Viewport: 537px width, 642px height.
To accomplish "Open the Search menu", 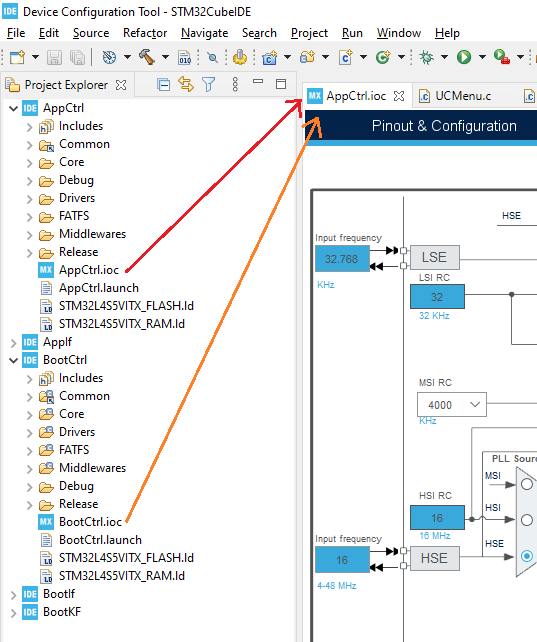I will pyautogui.click(x=259, y=33).
